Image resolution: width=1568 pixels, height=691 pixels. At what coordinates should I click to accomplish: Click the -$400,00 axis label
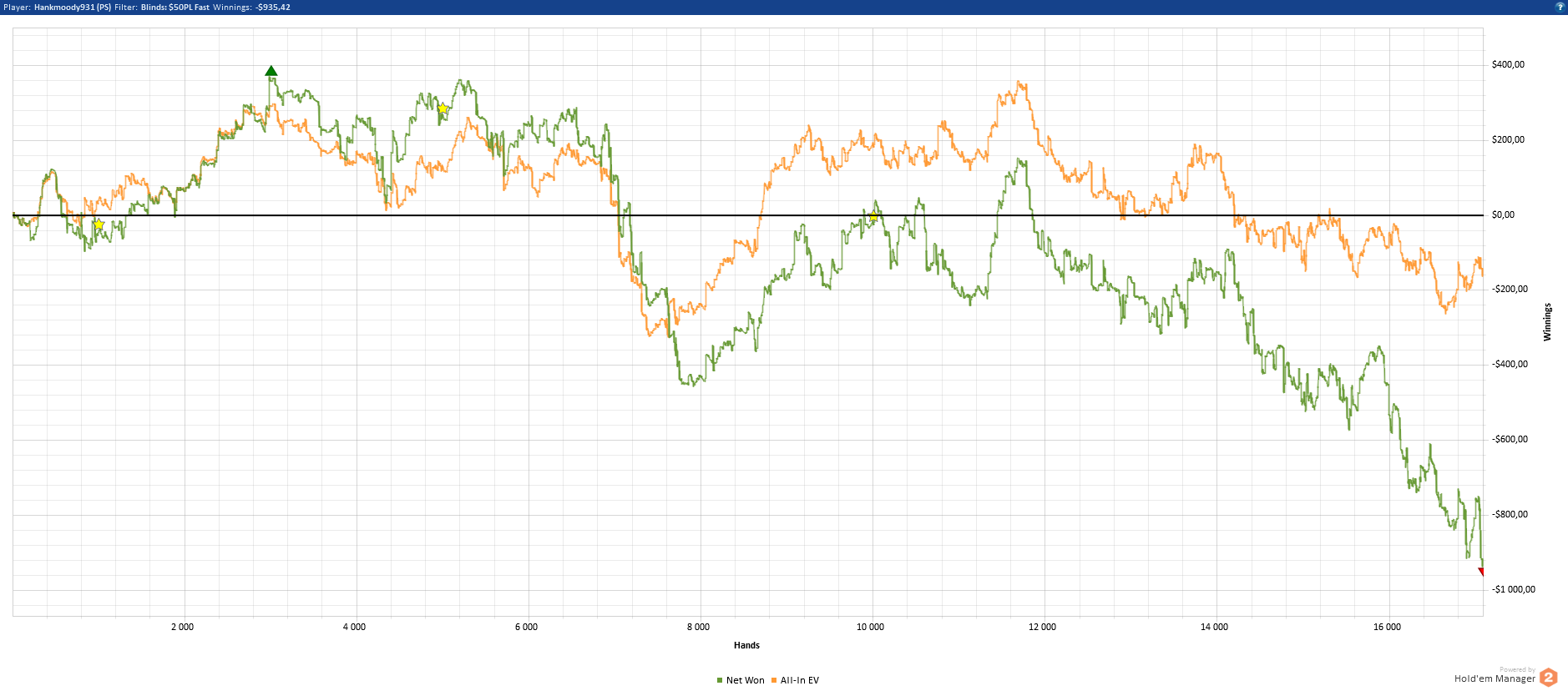pyautogui.click(x=1510, y=364)
